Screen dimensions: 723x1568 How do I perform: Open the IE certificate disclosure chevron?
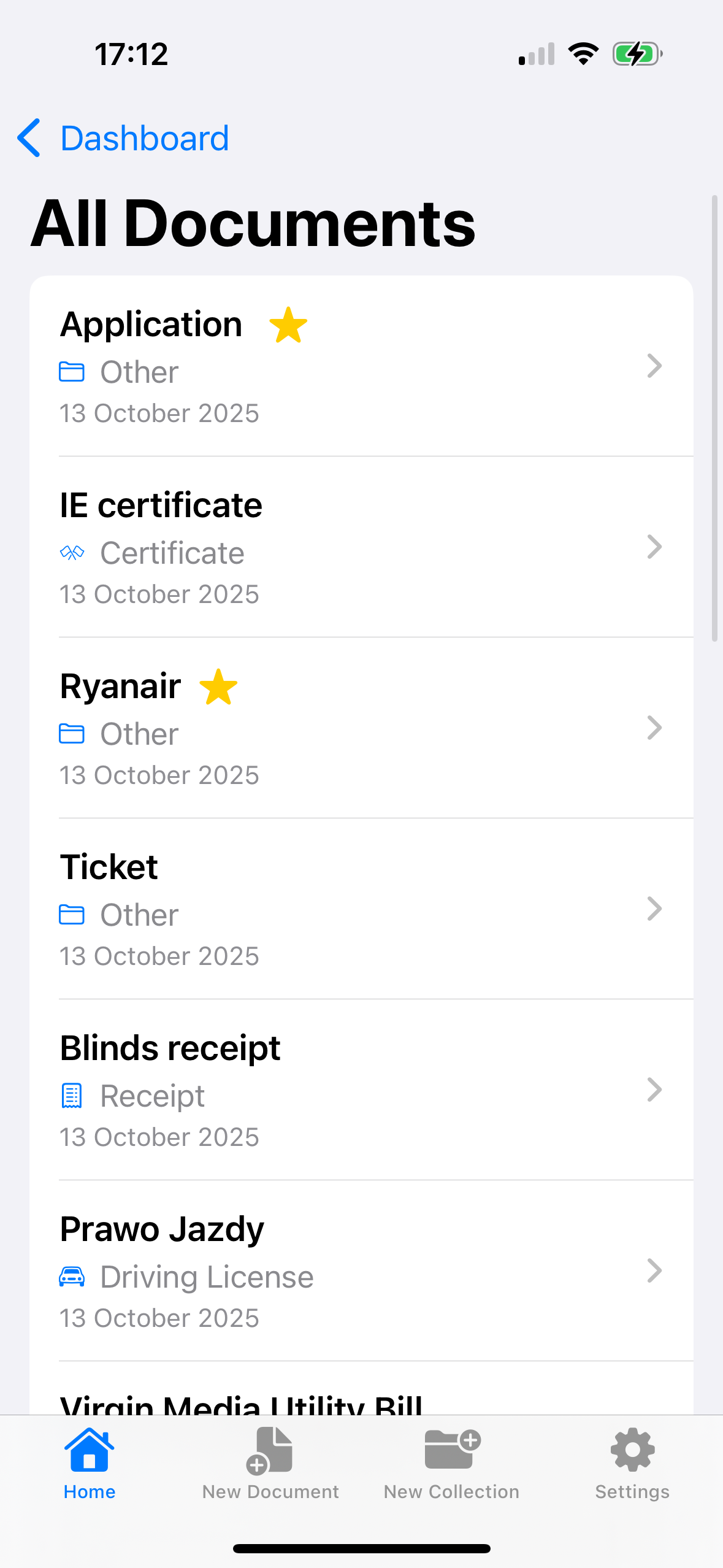[654, 547]
